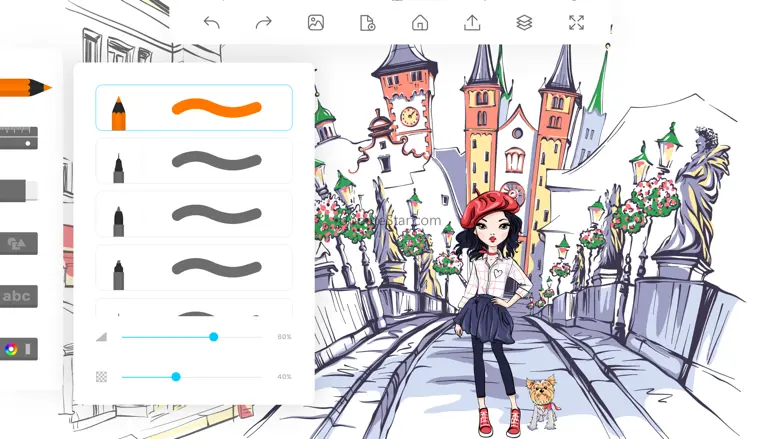Screen dimensions: 780x439
Task: Open the insert image icon
Action: 315,22
